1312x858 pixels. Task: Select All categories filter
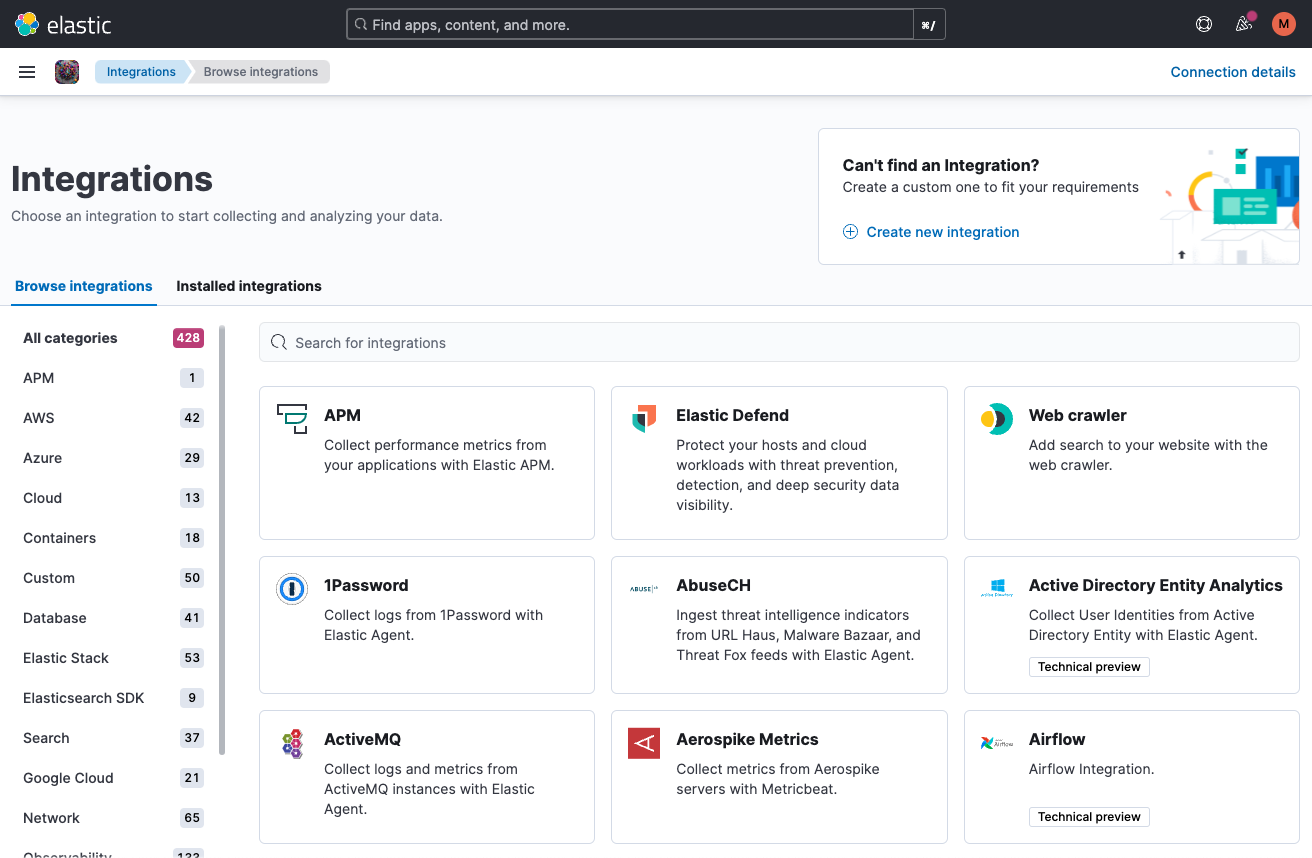(x=113, y=338)
